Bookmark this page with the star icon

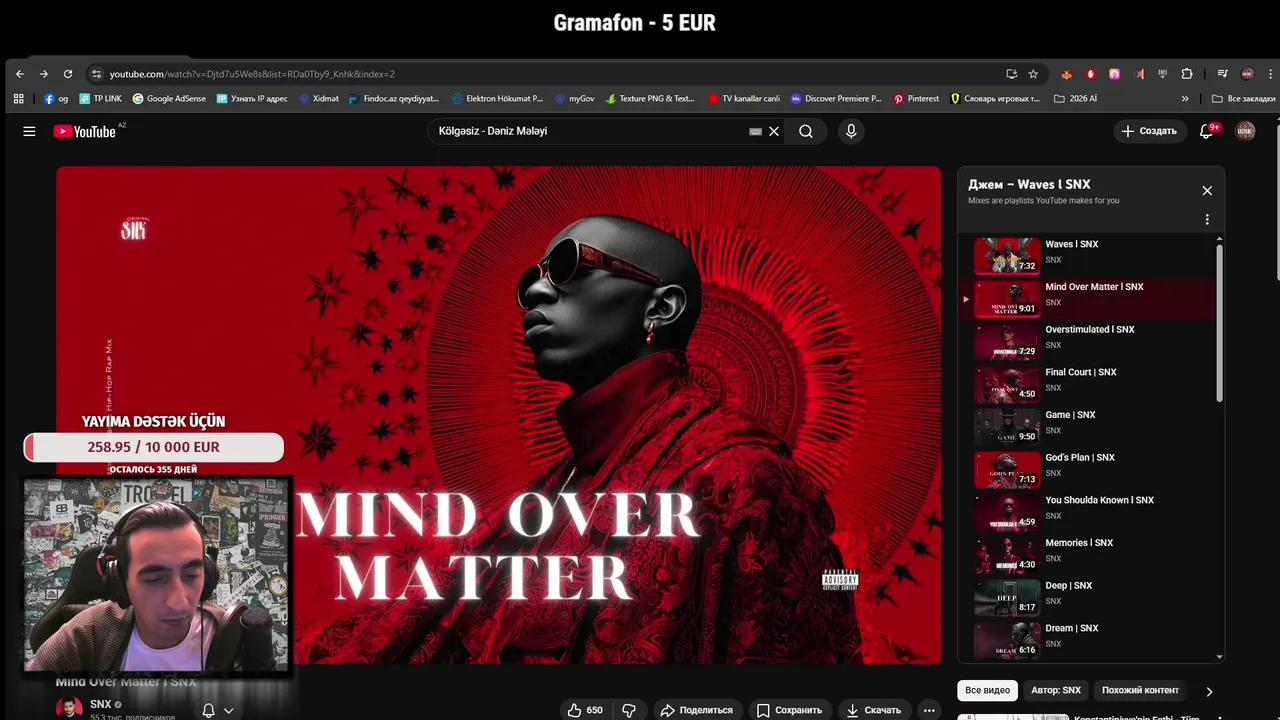(1033, 74)
